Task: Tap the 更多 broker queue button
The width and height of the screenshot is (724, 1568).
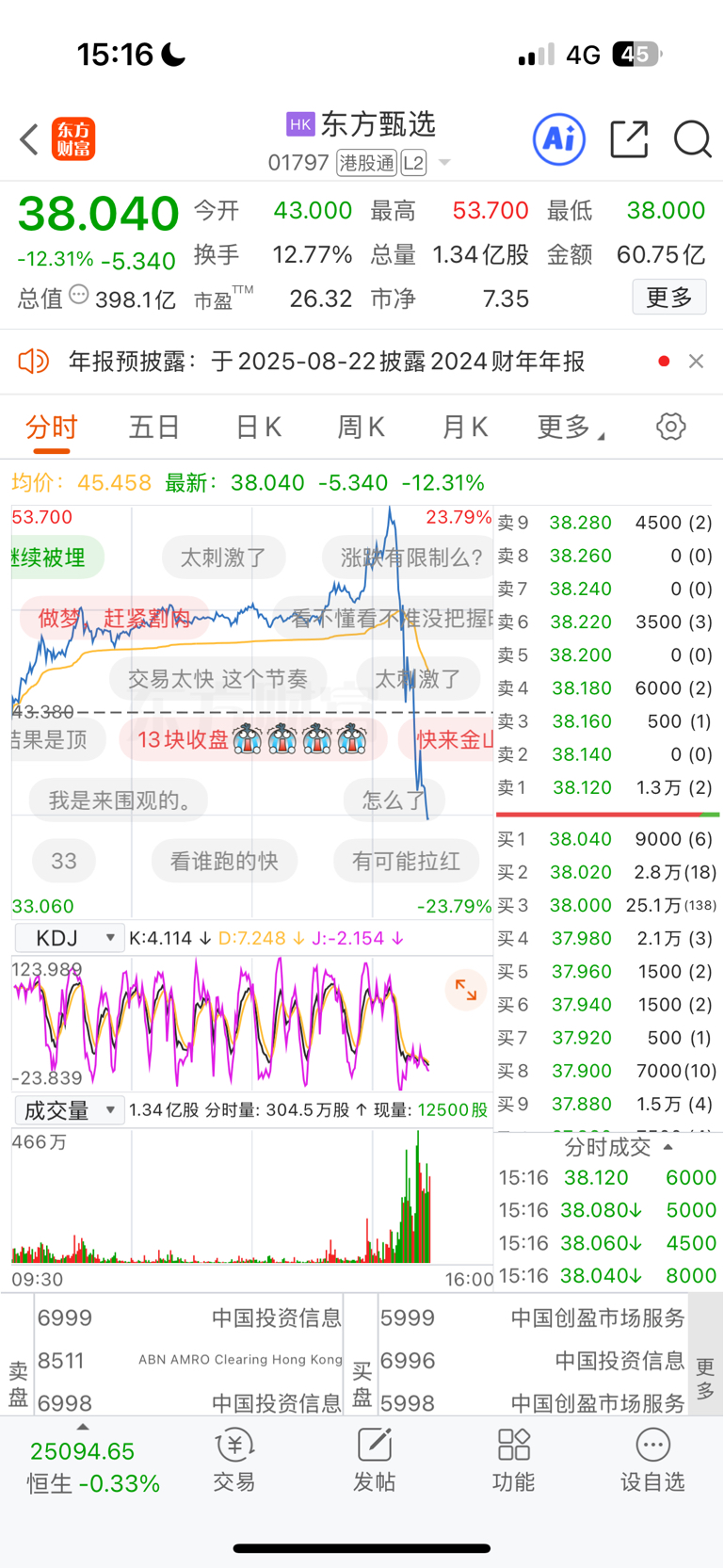Action: click(705, 1379)
